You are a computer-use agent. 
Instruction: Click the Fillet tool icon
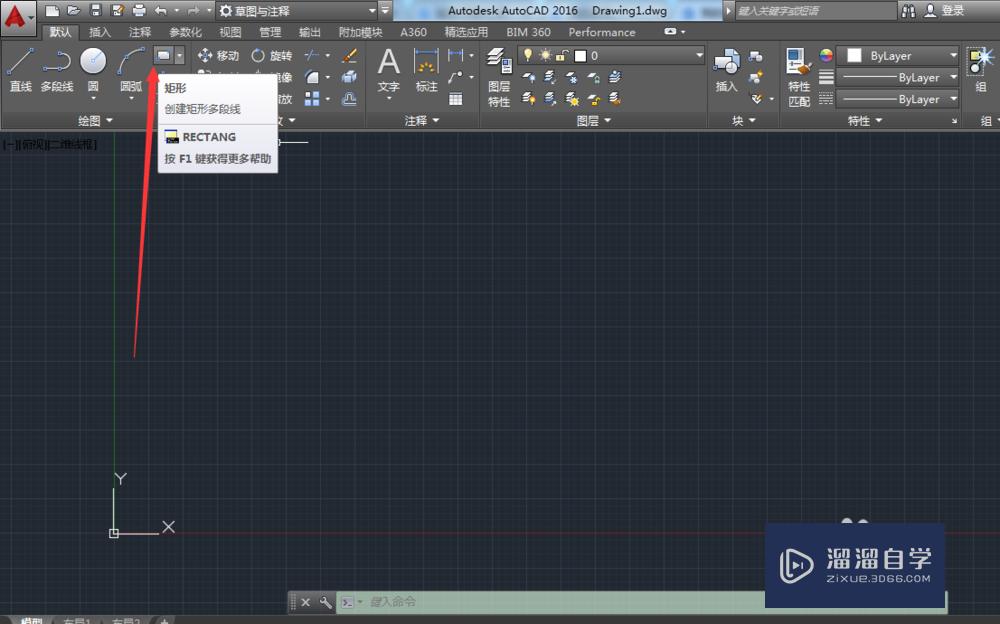(312, 77)
